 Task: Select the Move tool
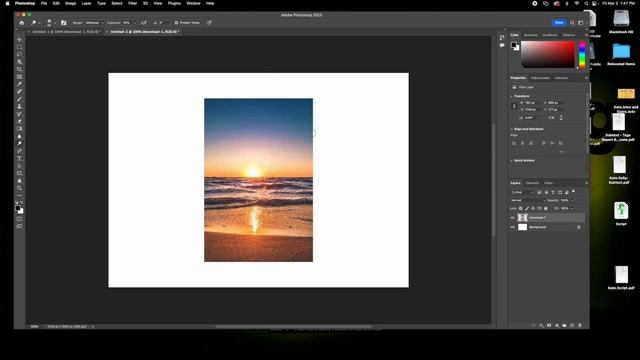point(20,40)
